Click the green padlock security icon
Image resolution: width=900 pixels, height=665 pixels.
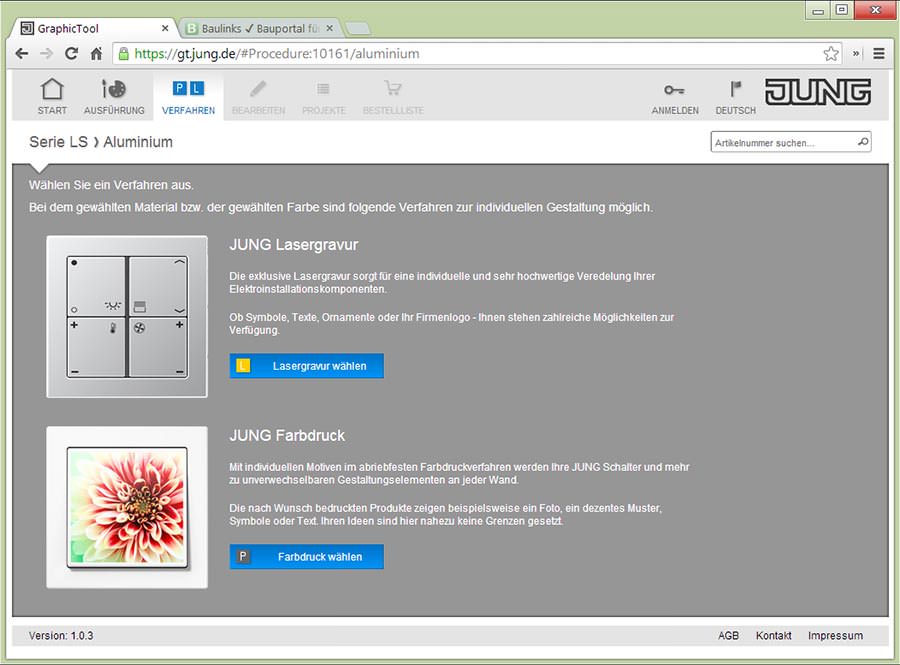[x=123, y=54]
